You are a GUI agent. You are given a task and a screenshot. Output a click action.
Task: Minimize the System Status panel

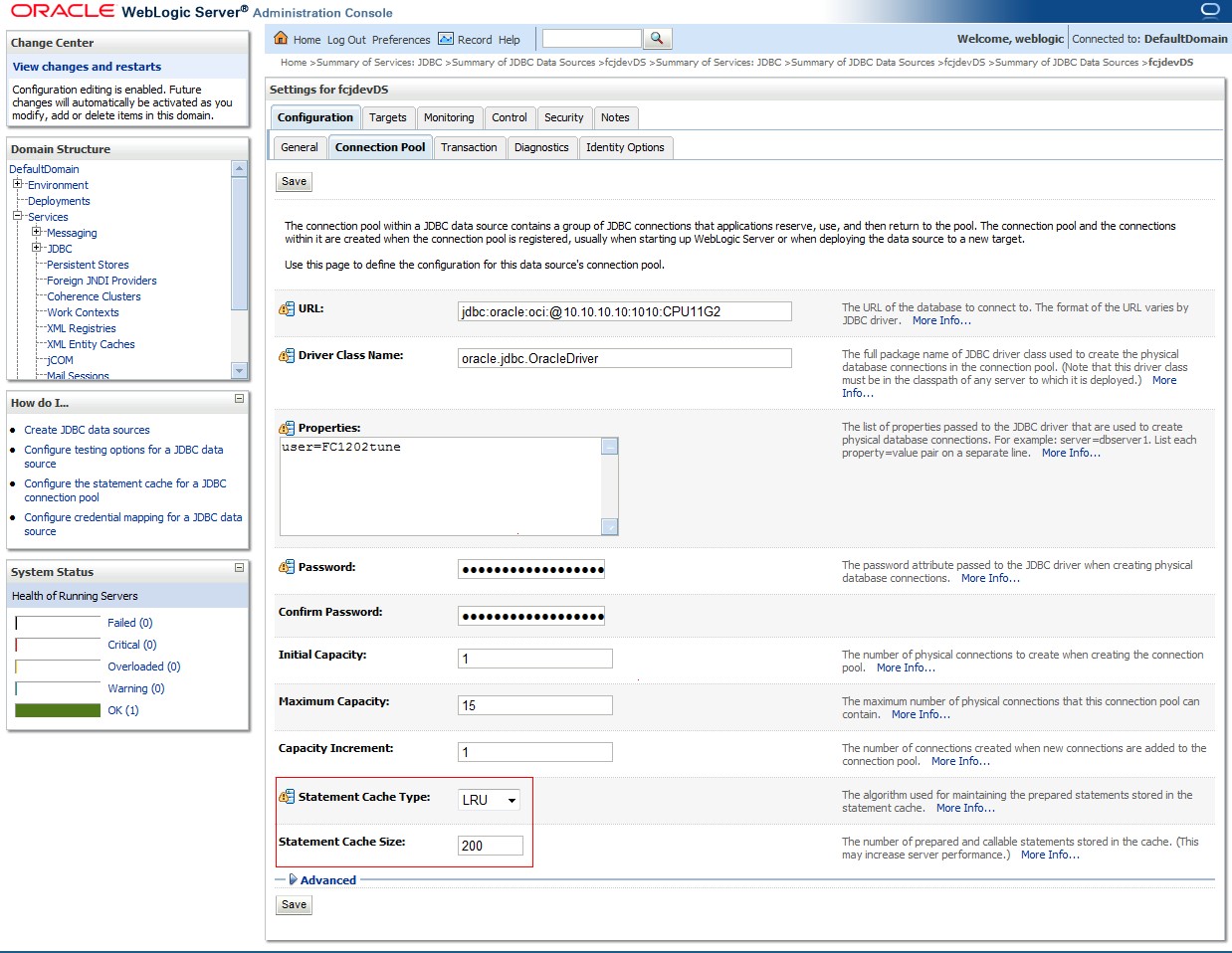[x=239, y=568]
